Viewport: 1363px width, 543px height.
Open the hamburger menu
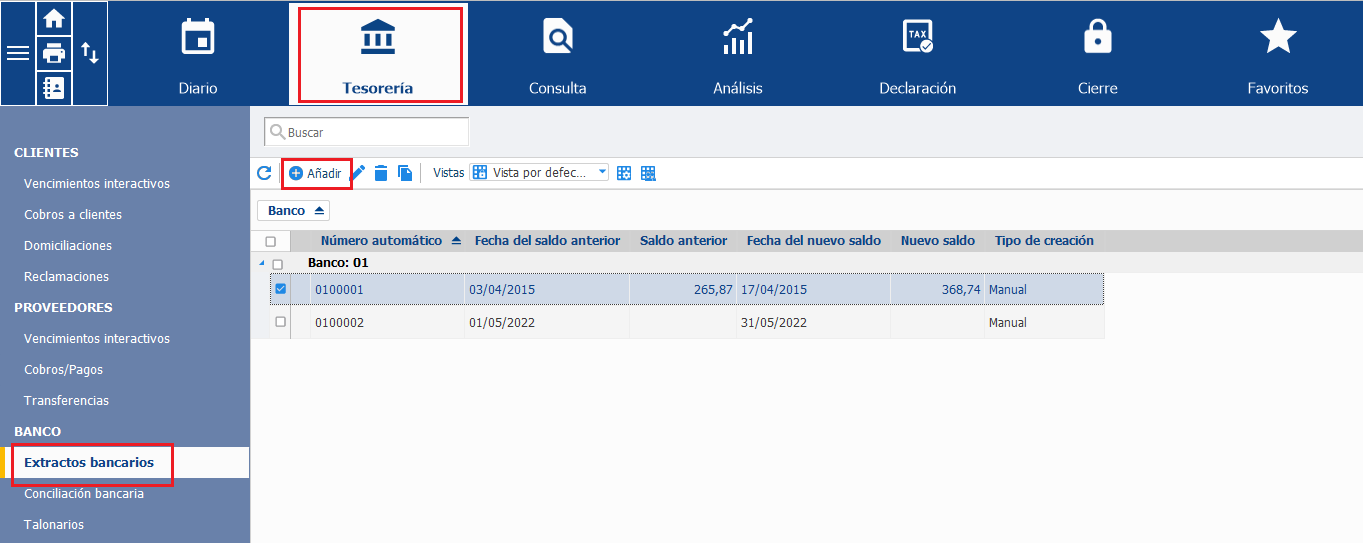[18, 53]
